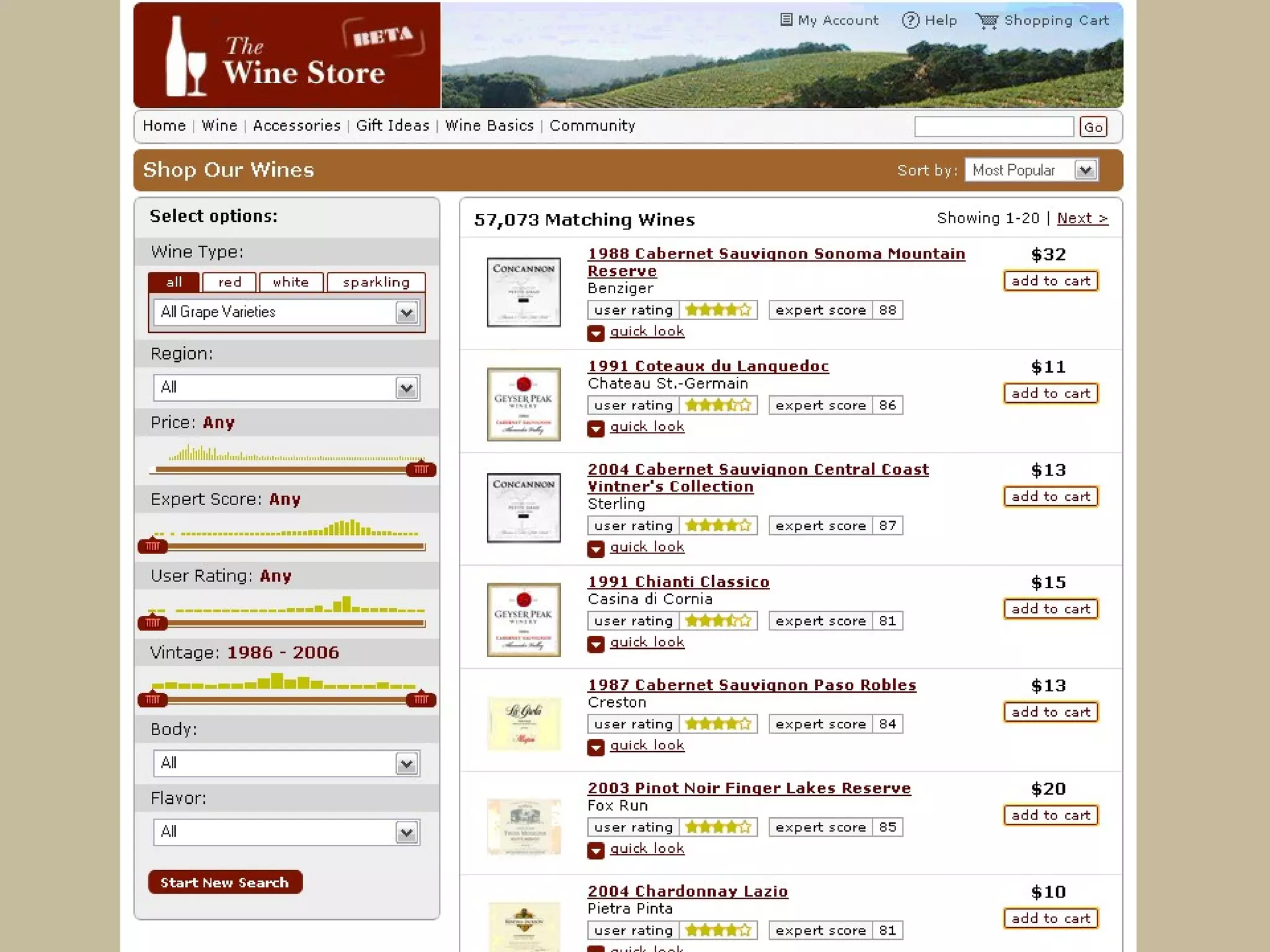
Task: Select the sparkling wine type filter
Action: coord(376,282)
